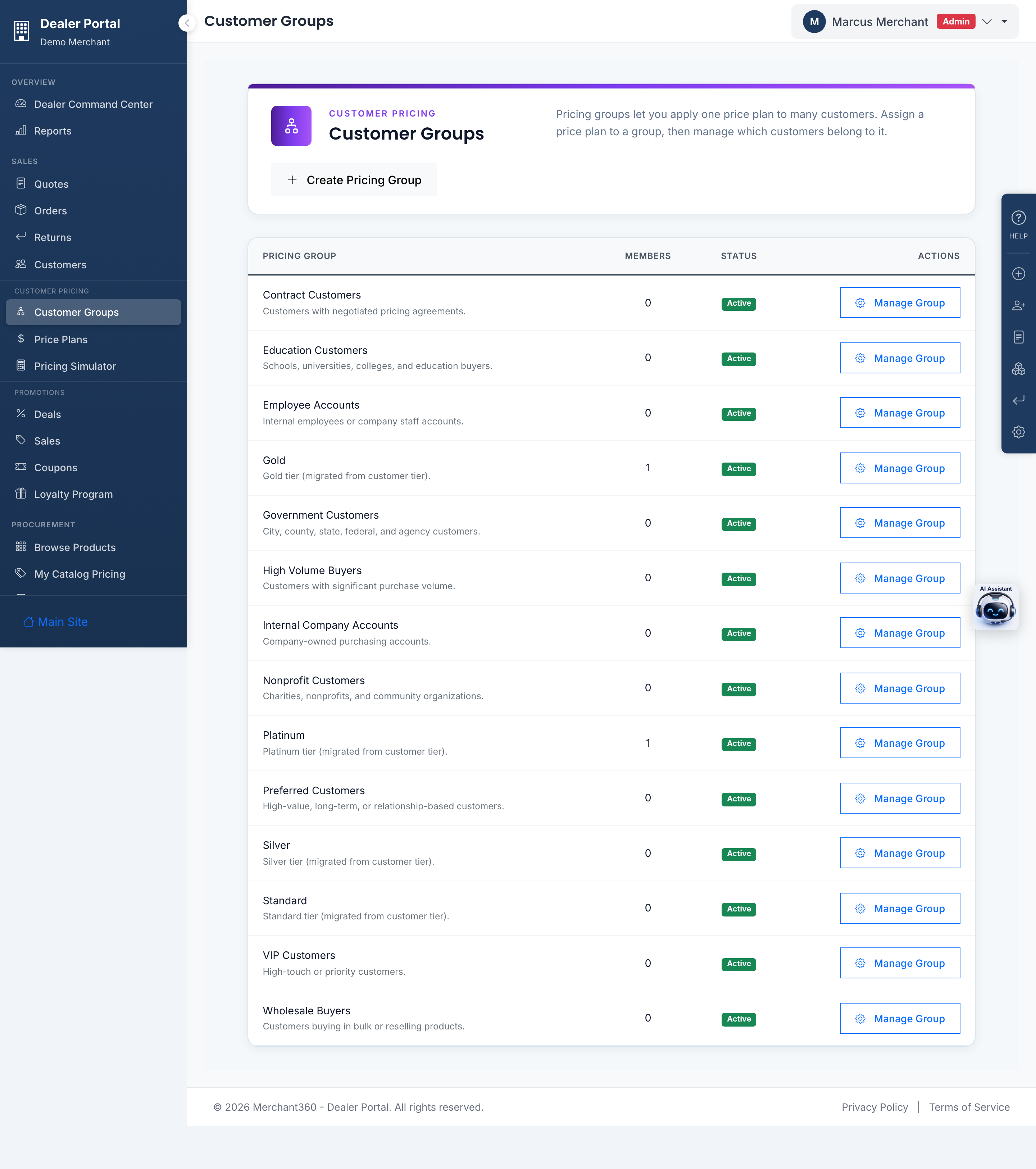This screenshot has width=1036, height=1169.
Task: Click the VIP Customers group name
Action: (x=299, y=955)
